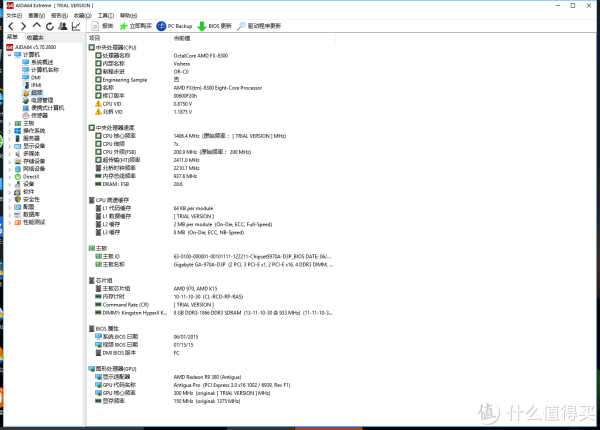Select the 存储设备 tree node
This screenshot has width=600, height=430.
pyautogui.click(x=30, y=161)
